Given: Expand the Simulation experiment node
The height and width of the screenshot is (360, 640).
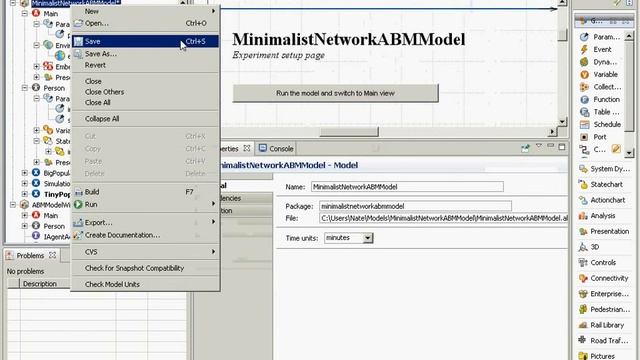Looking at the screenshot, I should pos(25,183).
